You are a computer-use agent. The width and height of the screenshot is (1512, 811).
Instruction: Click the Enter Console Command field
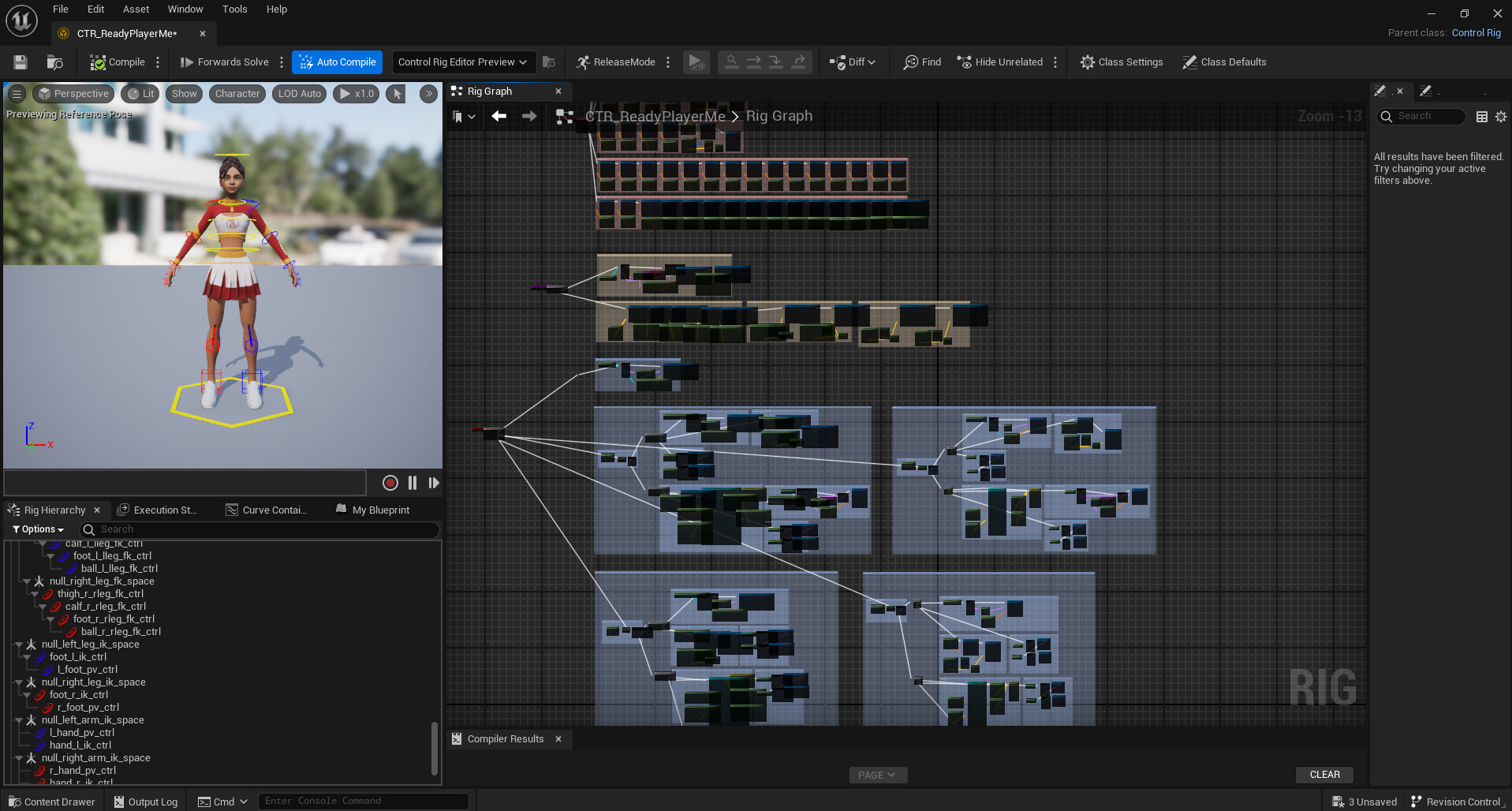tap(364, 800)
